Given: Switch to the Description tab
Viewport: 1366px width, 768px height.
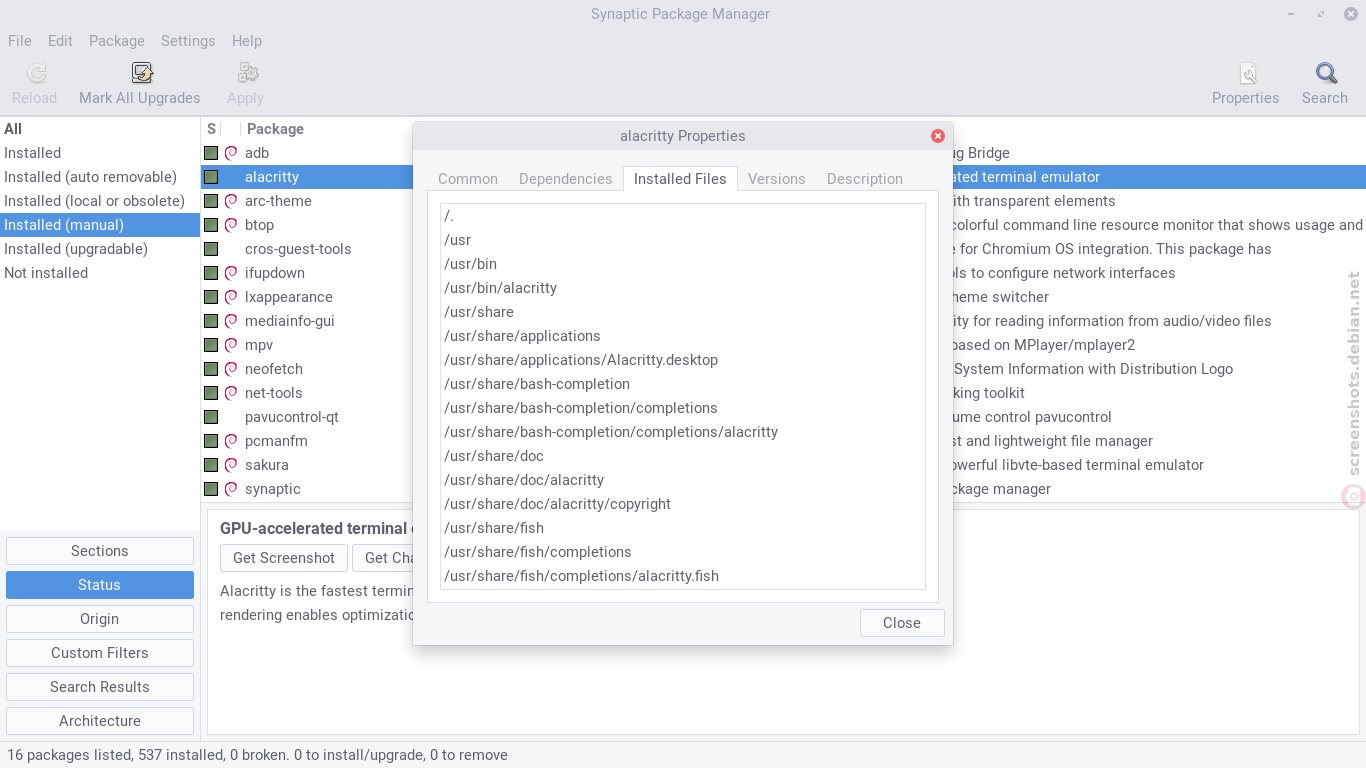Looking at the screenshot, I should click(x=865, y=179).
